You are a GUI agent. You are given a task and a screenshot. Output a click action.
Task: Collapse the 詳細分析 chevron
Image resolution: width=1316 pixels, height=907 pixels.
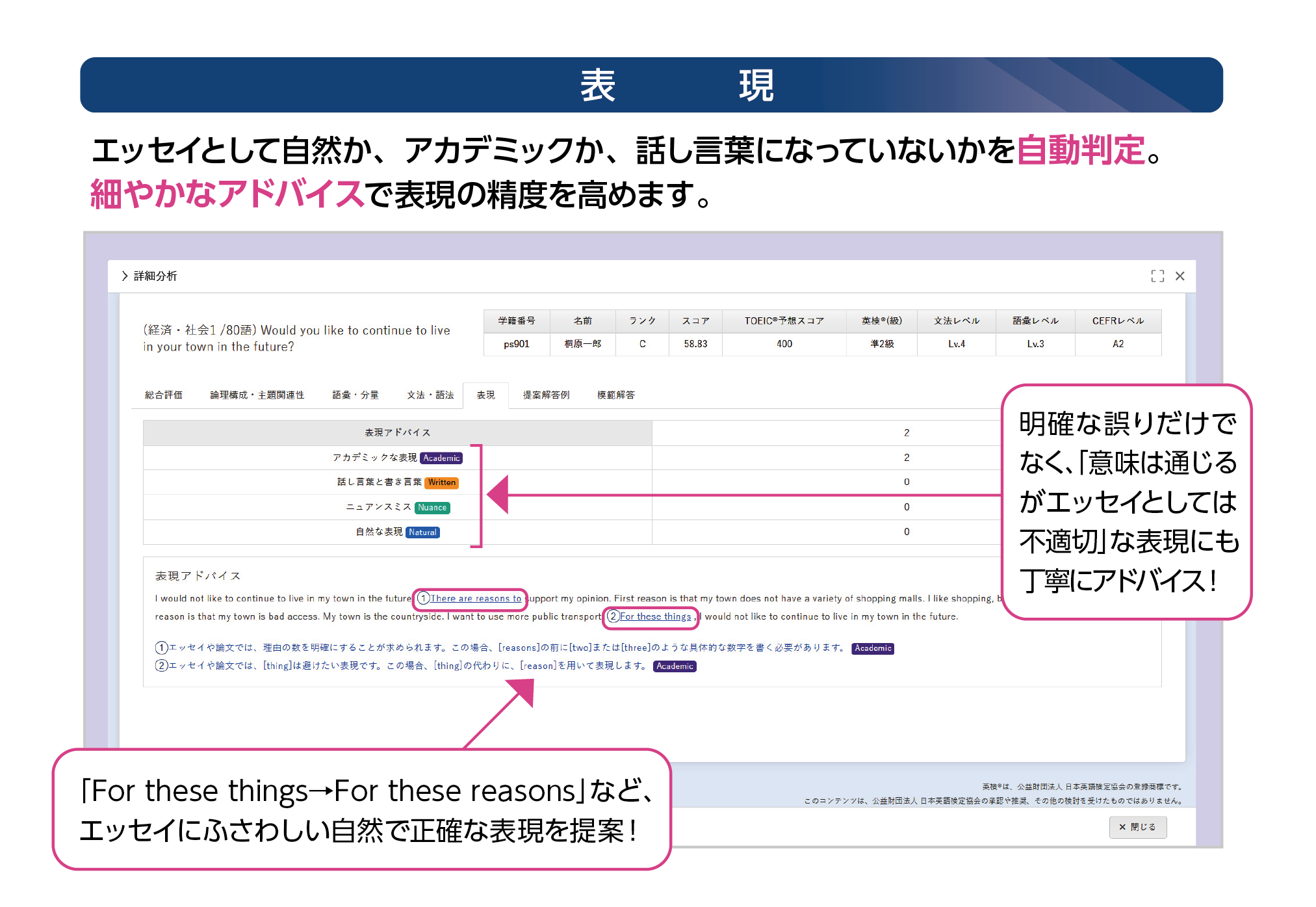125,276
